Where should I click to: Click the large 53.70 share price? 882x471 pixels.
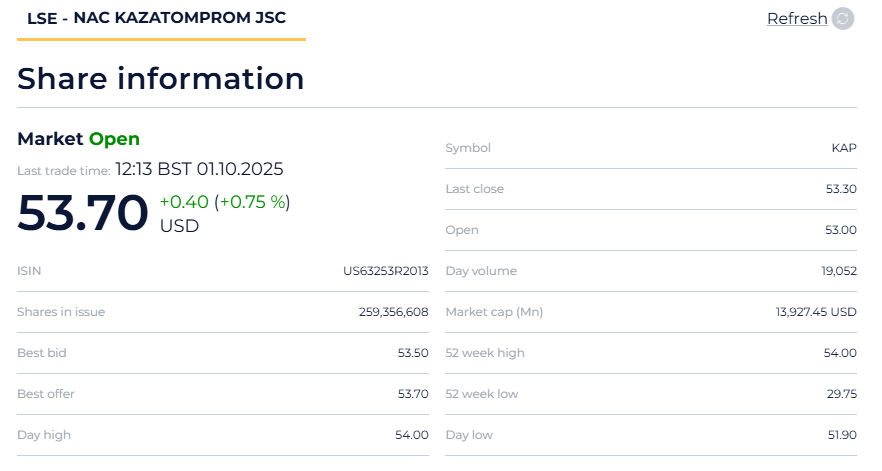coord(83,213)
